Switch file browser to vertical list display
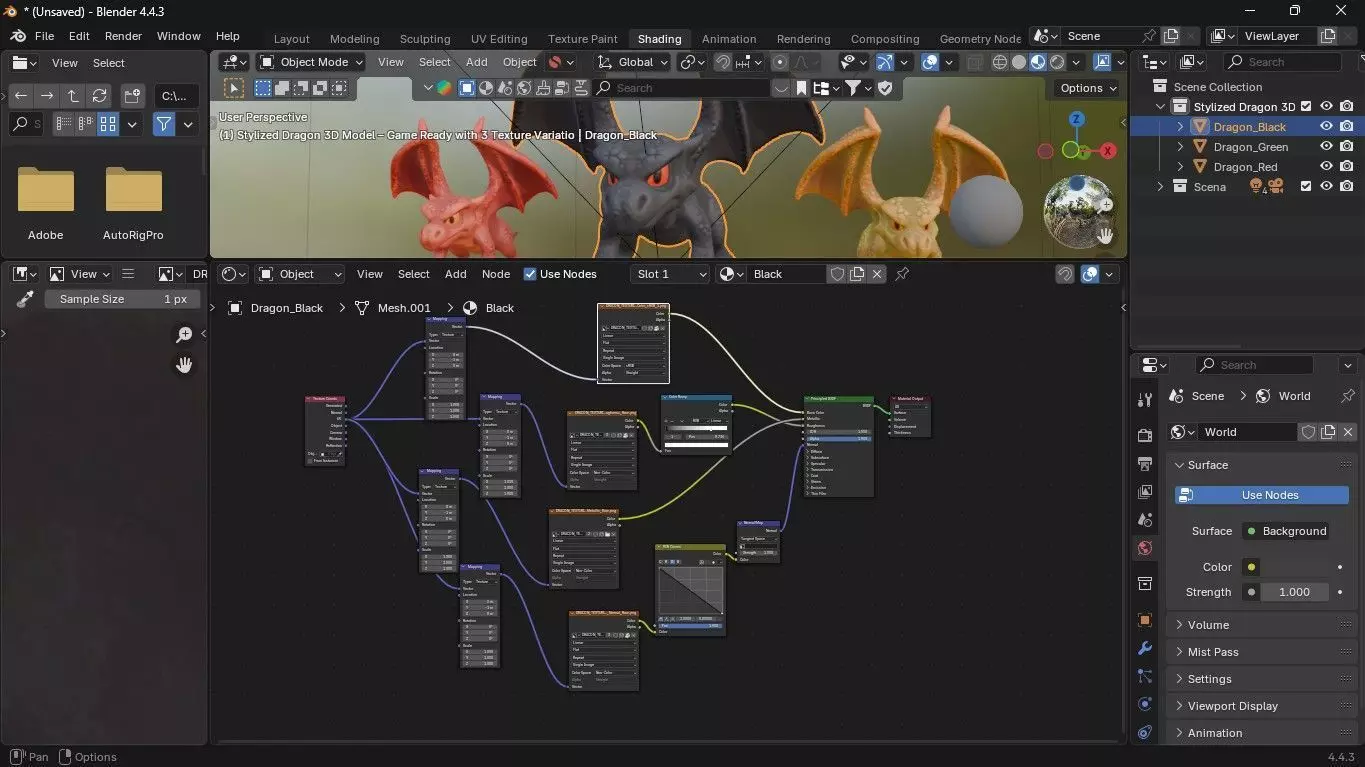Viewport: 1365px width, 767px height. tap(63, 125)
